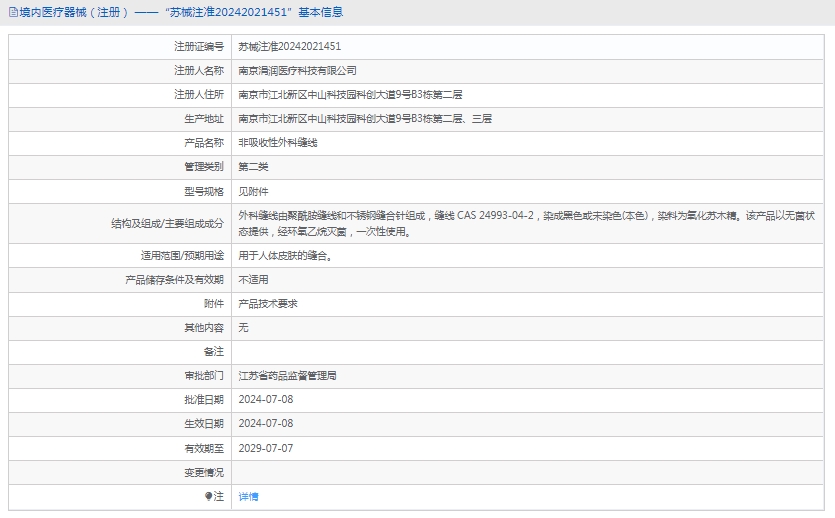The image size is (835, 518).
Task: Click expiry date value 2029-07-07
Action: click(265, 448)
